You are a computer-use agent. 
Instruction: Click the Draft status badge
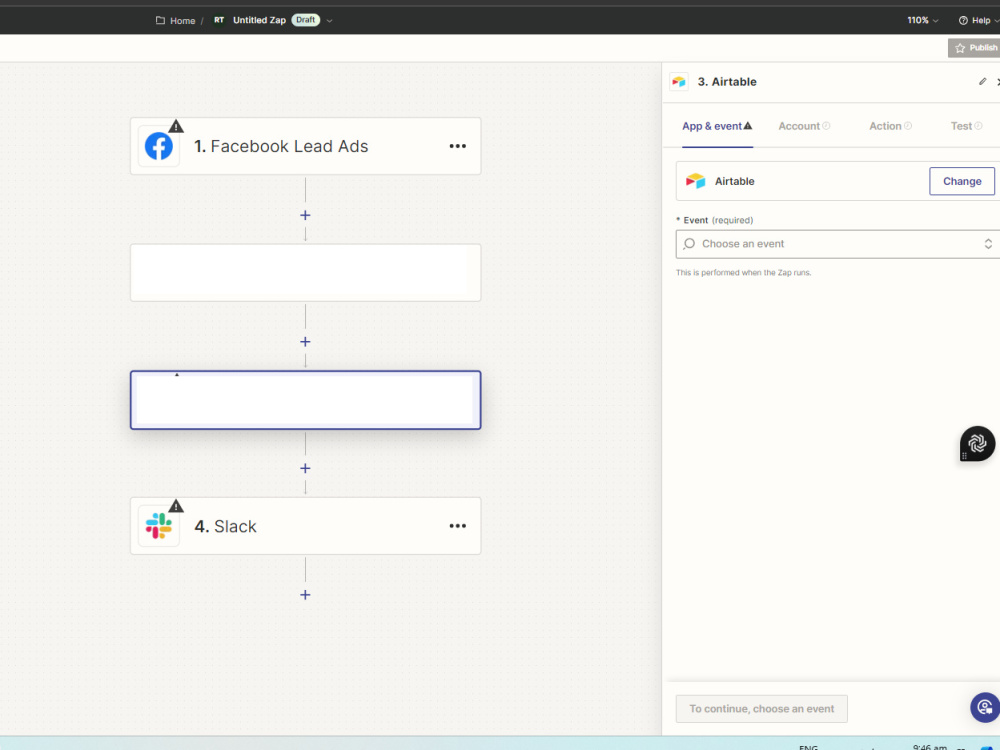(x=305, y=20)
